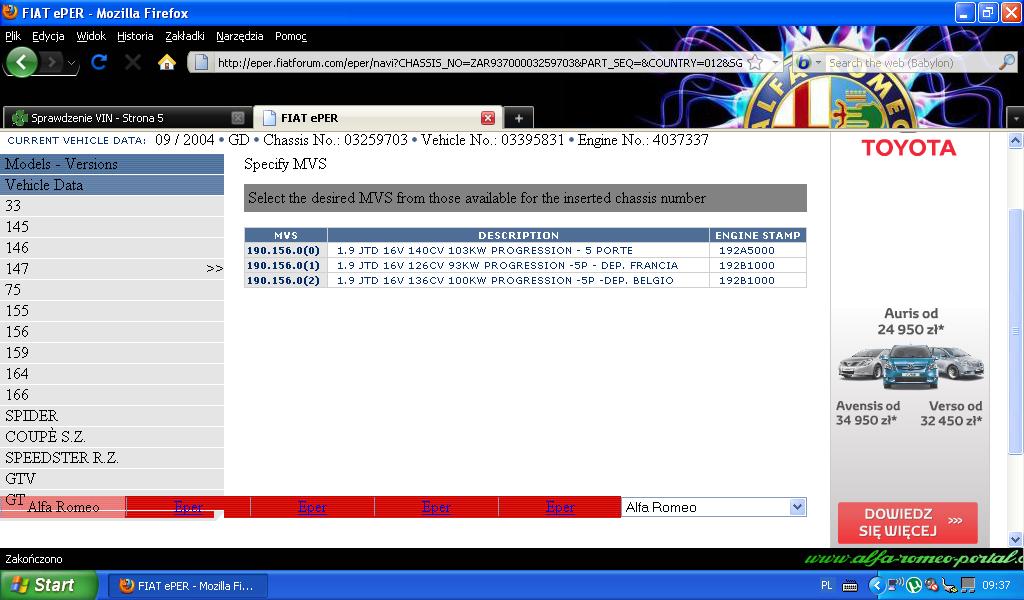Bookmark this page with the star icon
Viewport: 1024px width, 600px height.
(755, 63)
